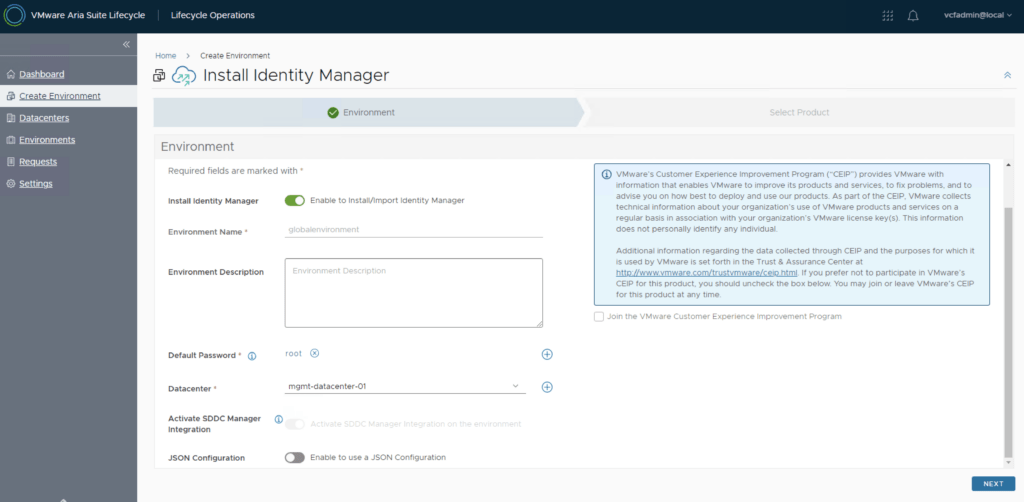The width and height of the screenshot is (1024, 502).
Task: Check Join the VMware Customer Experience Improvement Program
Action: pyautogui.click(x=599, y=316)
